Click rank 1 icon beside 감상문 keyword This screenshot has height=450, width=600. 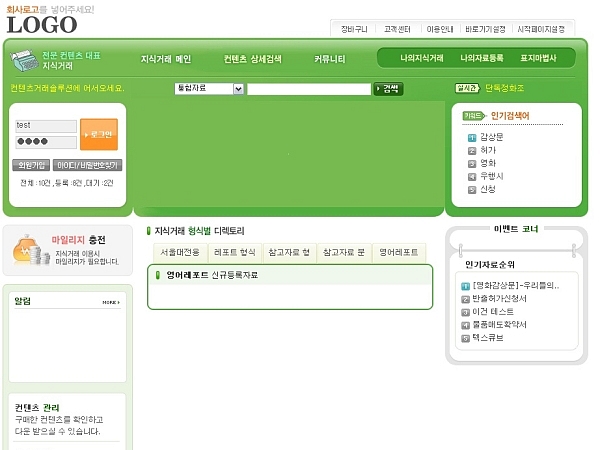click(472, 137)
